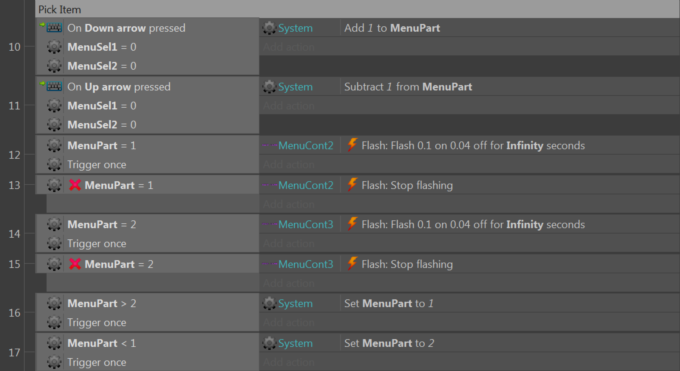Click red X invert icon on MenuPart = 2
The image size is (680, 371).
click(75, 264)
